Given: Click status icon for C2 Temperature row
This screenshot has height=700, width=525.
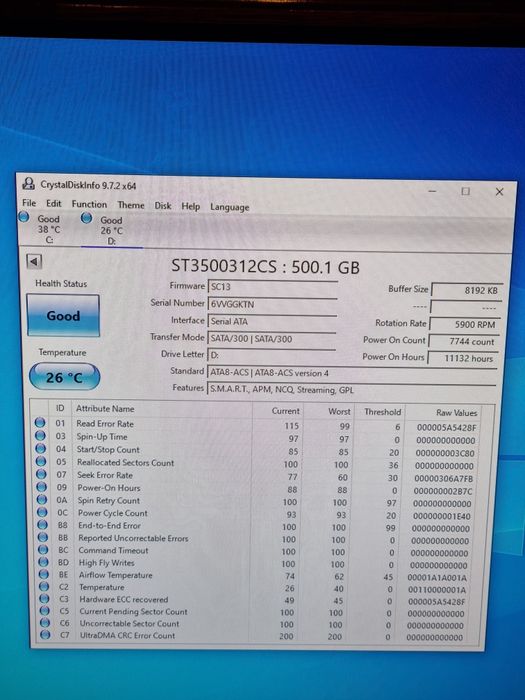Looking at the screenshot, I should pyautogui.click(x=44, y=586).
